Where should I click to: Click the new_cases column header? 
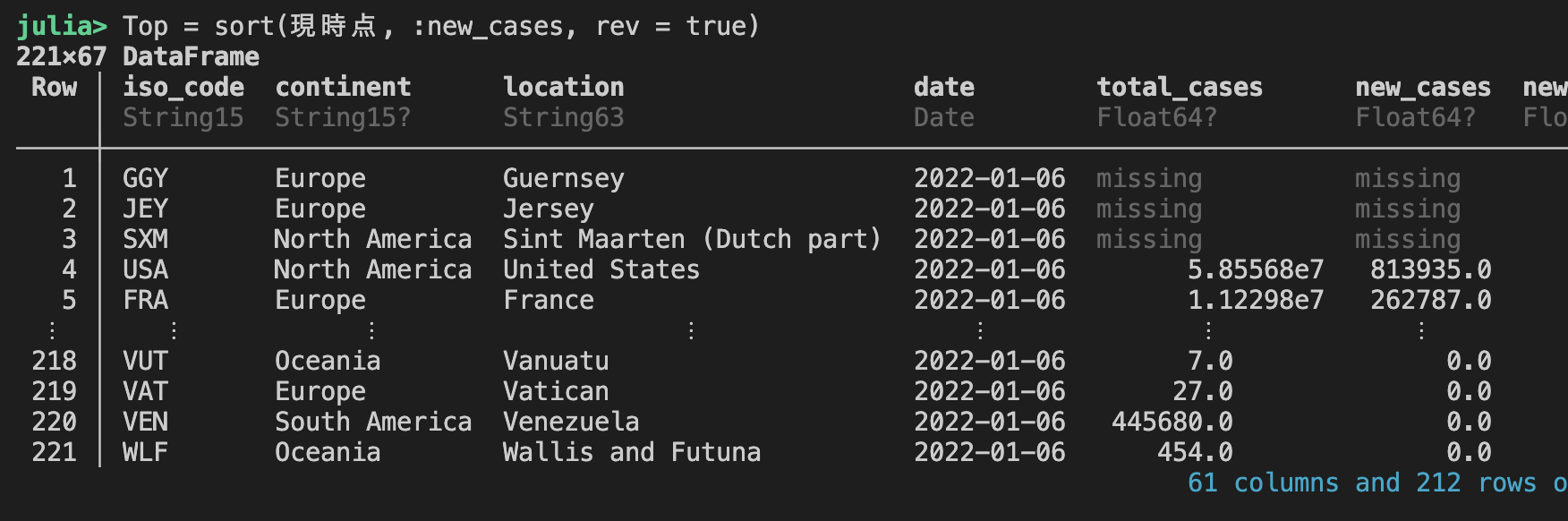click(1422, 87)
